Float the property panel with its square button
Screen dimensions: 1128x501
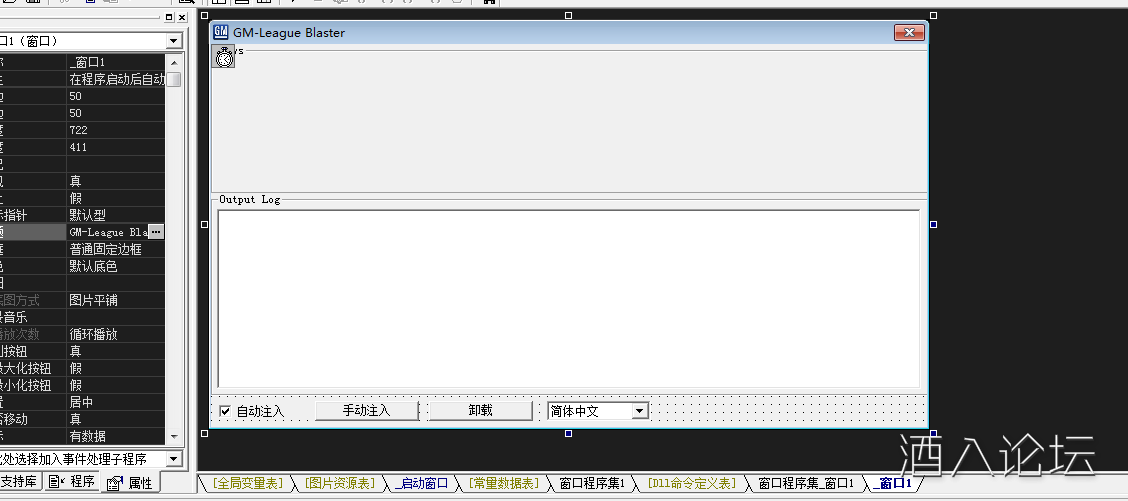[x=169, y=17]
